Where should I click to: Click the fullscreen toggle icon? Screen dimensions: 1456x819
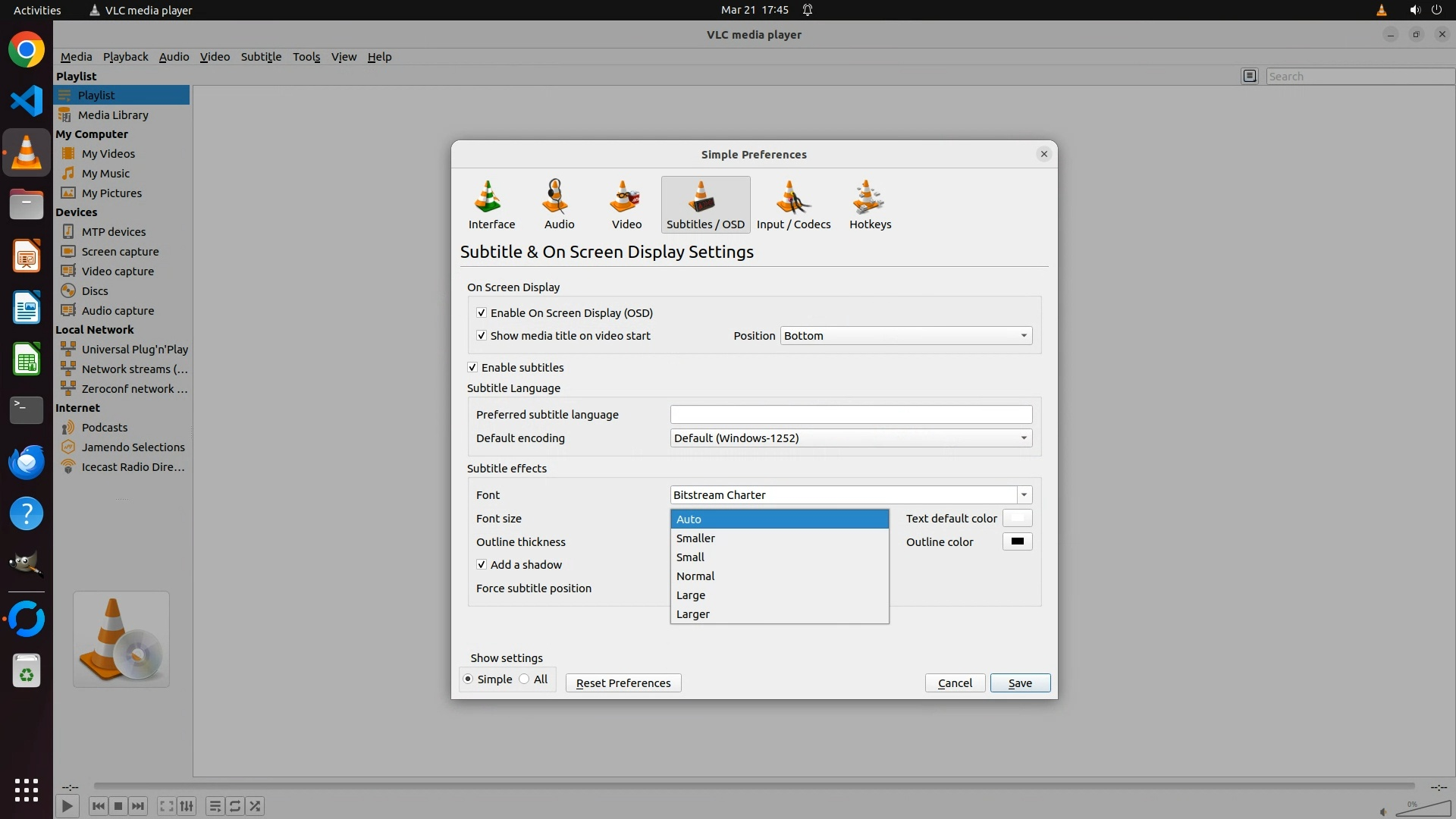click(166, 806)
